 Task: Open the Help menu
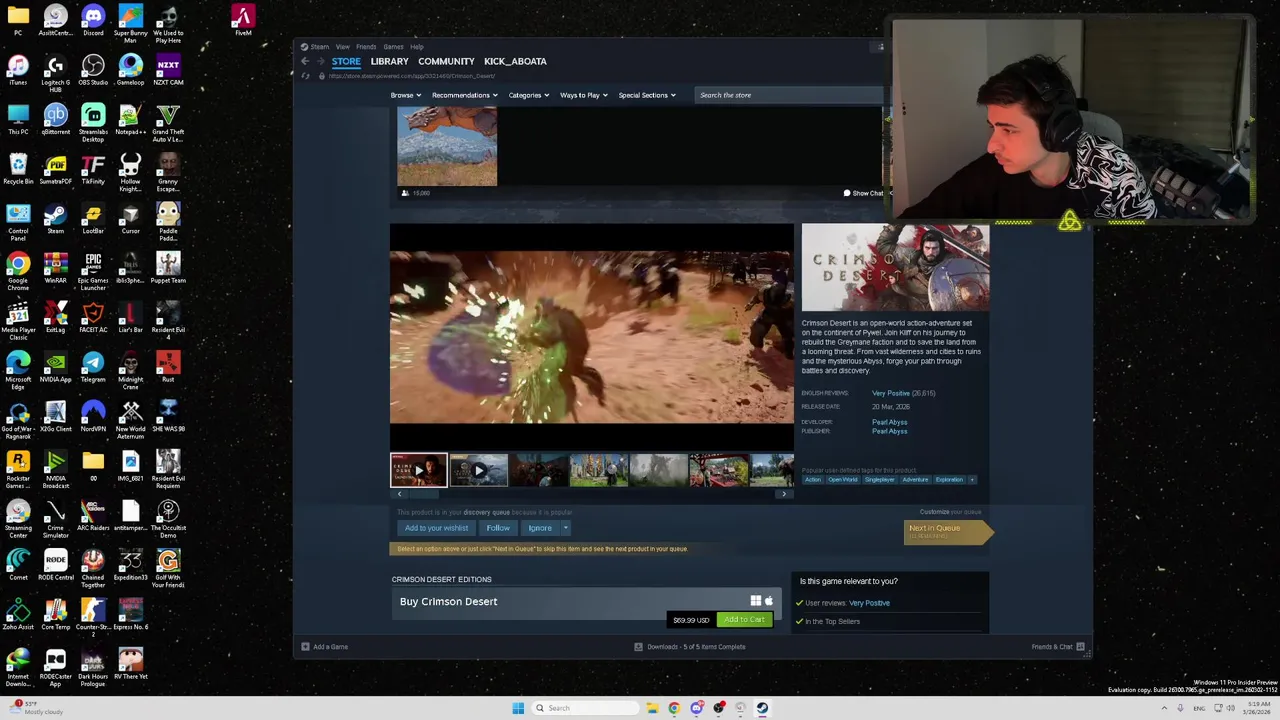[416, 47]
